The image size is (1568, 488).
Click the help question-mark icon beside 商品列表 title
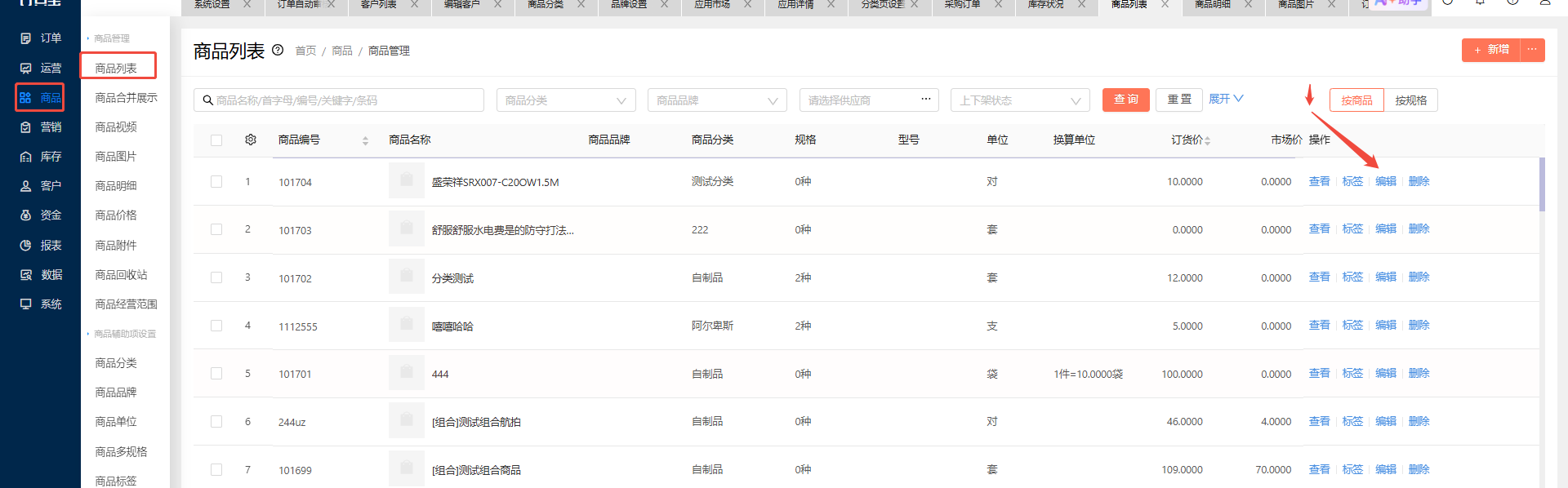[x=278, y=50]
